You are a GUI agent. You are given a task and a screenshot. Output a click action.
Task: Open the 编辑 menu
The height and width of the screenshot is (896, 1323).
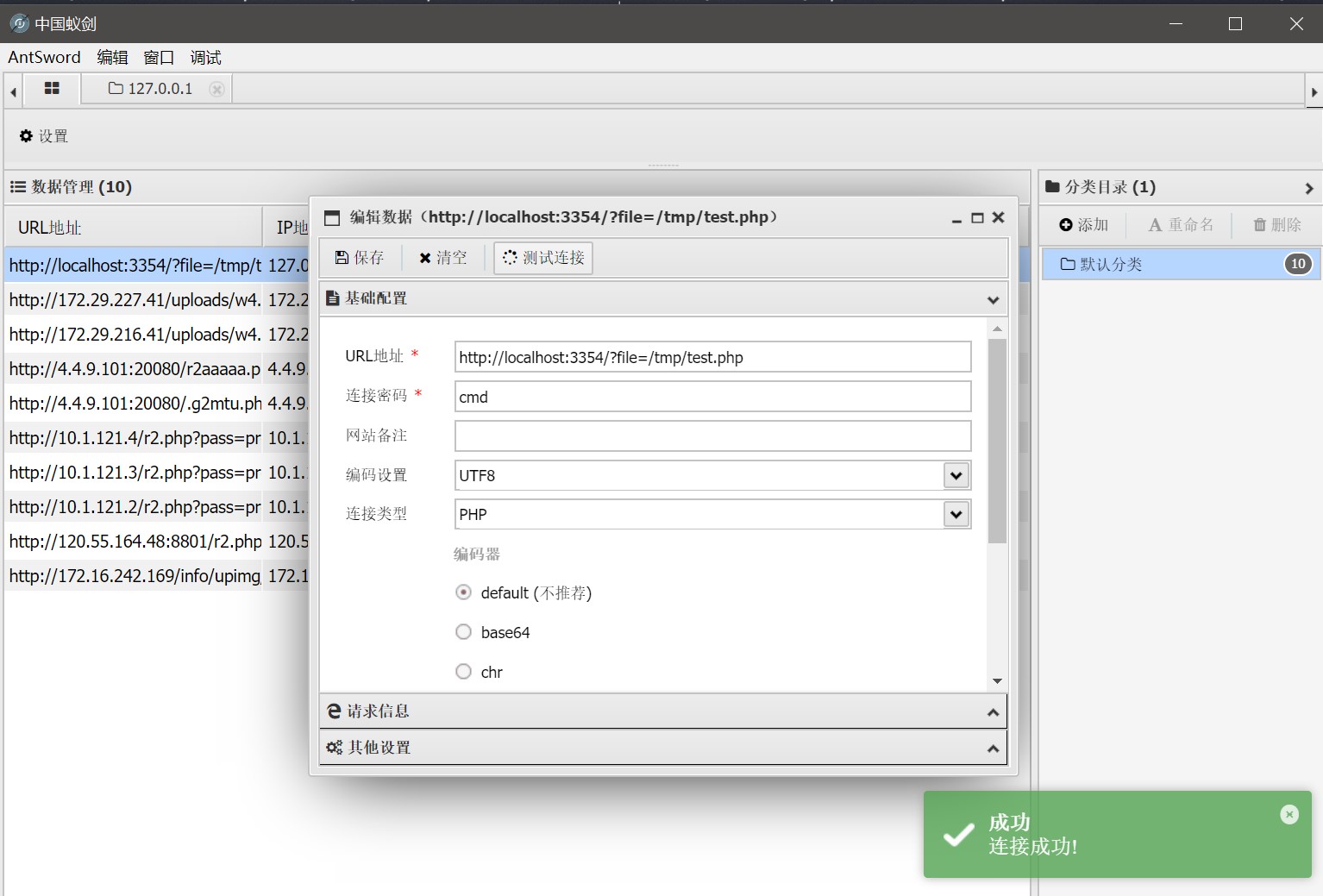tap(112, 58)
